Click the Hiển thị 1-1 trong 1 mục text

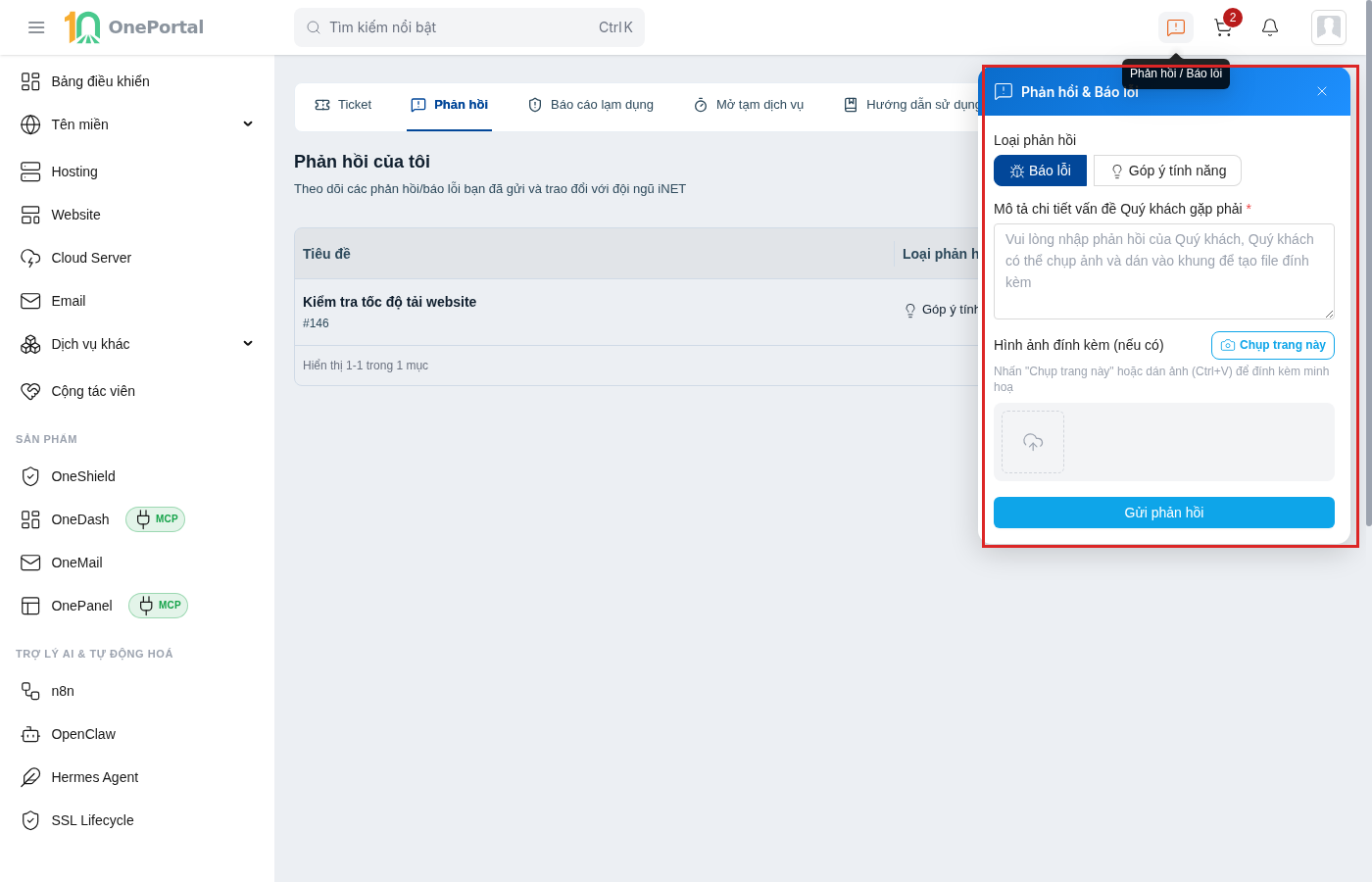pyautogui.click(x=366, y=366)
